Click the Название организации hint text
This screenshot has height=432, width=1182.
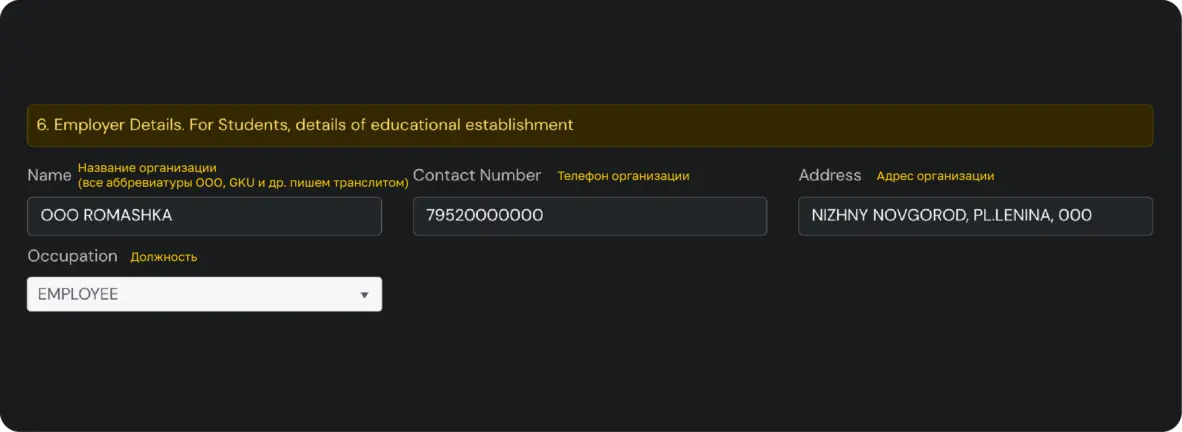click(147, 168)
